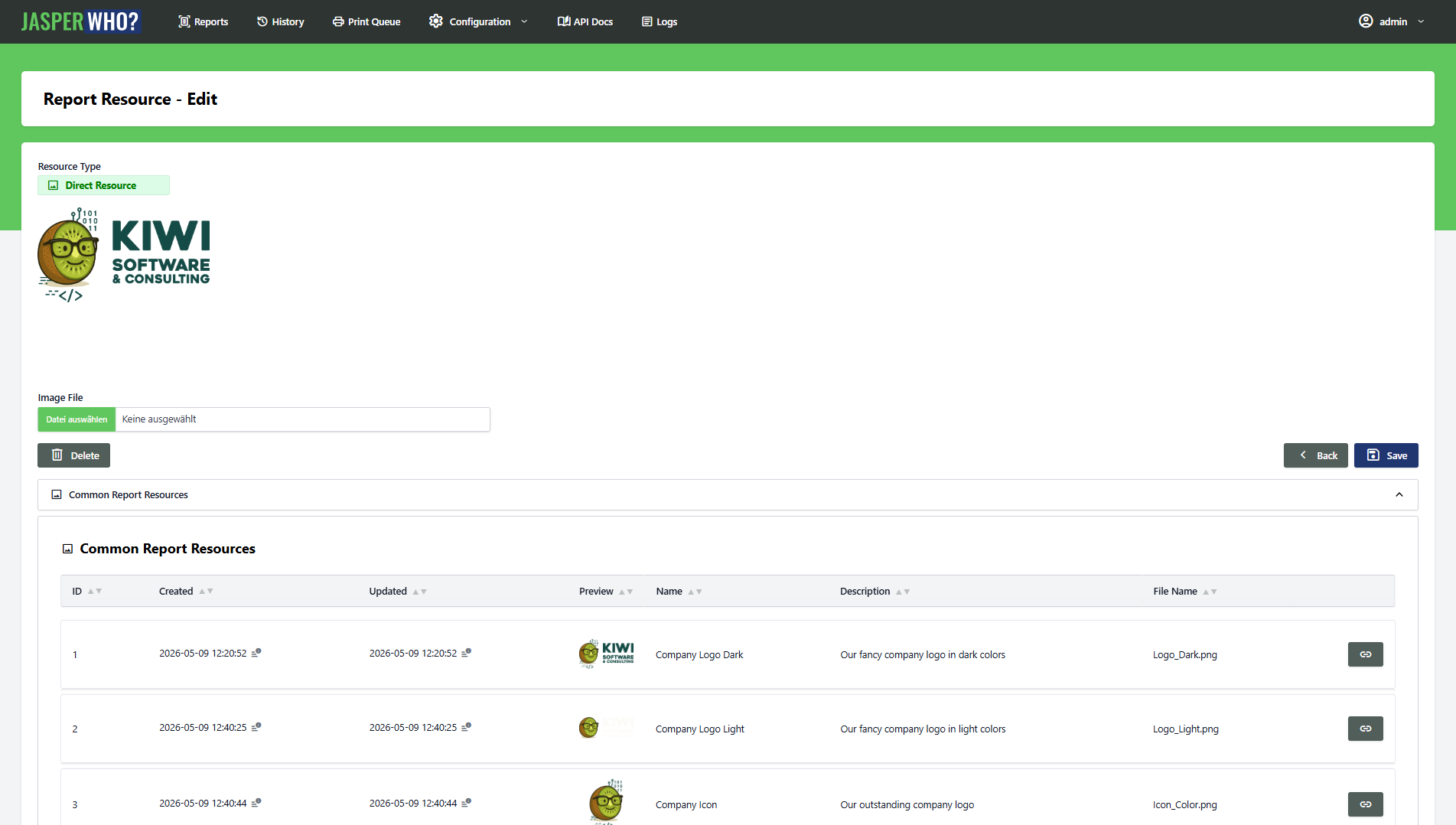Click the Company Logo Dark preview thumbnail

tap(607, 654)
